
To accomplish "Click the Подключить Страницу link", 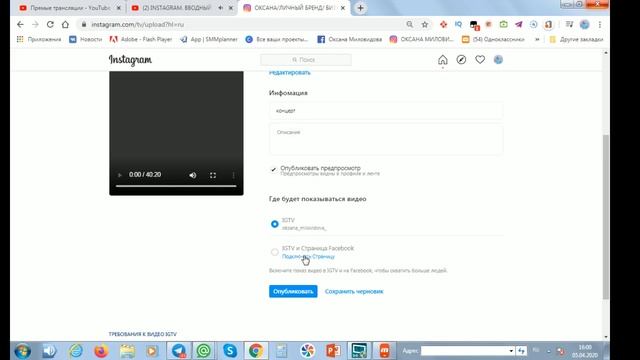I will [308, 257].
